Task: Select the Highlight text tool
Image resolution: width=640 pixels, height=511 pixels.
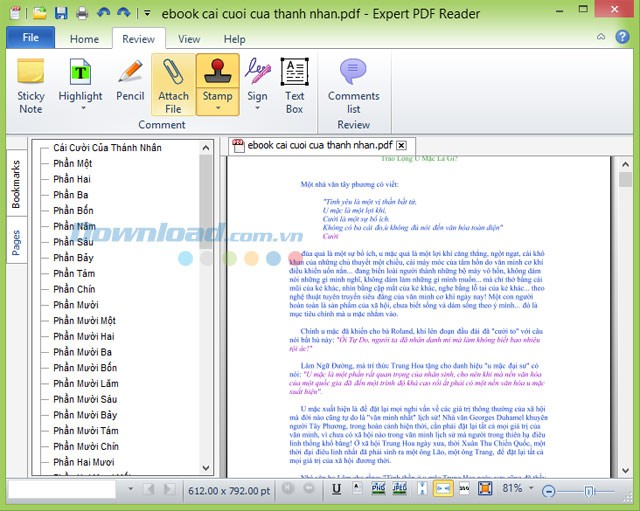Action: [80, 78]
